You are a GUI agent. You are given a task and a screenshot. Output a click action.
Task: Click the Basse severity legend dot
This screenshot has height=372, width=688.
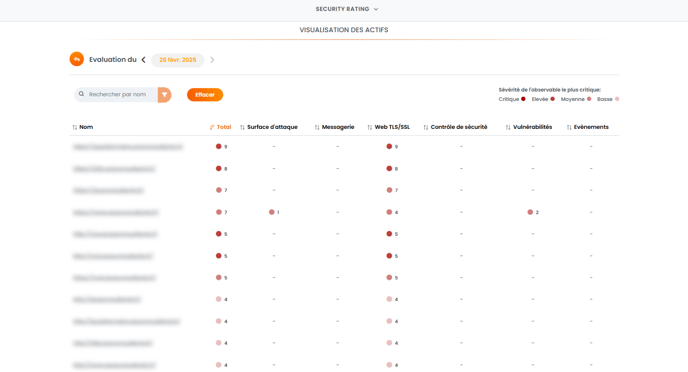point(617,99)
